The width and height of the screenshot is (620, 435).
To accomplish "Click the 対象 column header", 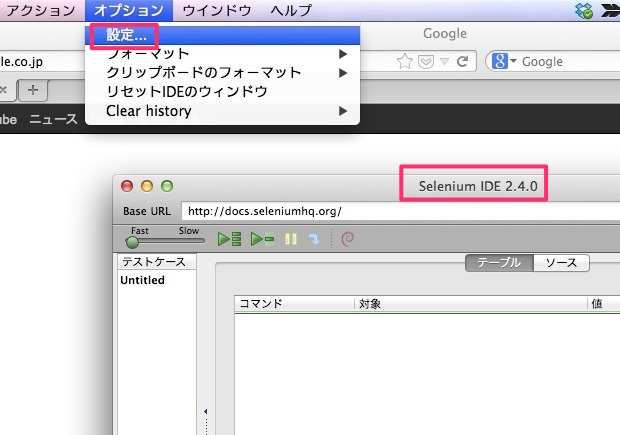I will pyautogui.click(x=471, y=304).
